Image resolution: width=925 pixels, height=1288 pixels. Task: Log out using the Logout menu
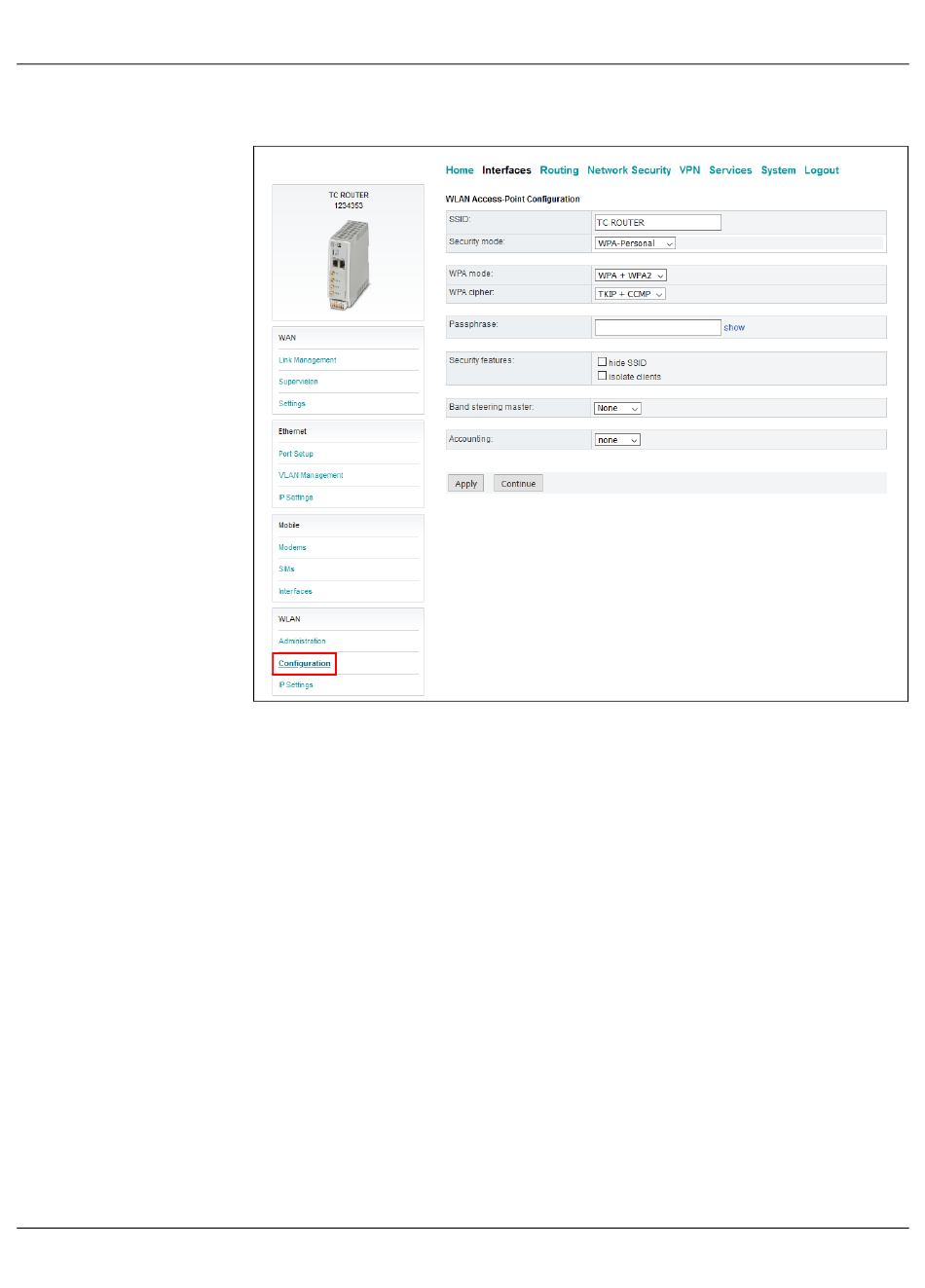tap(821, 170)
